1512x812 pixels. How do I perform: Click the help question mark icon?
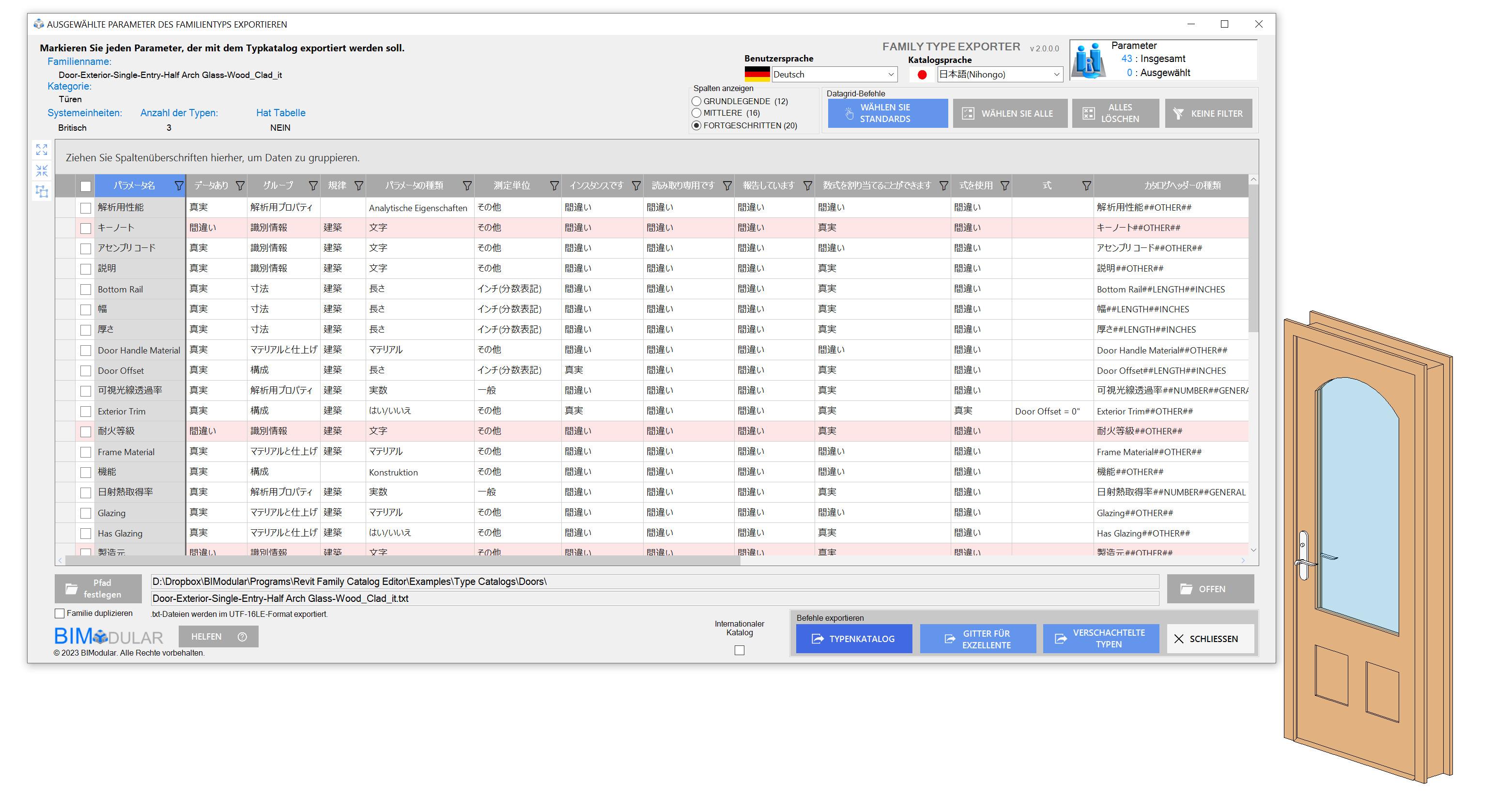(x=243, y=637)
